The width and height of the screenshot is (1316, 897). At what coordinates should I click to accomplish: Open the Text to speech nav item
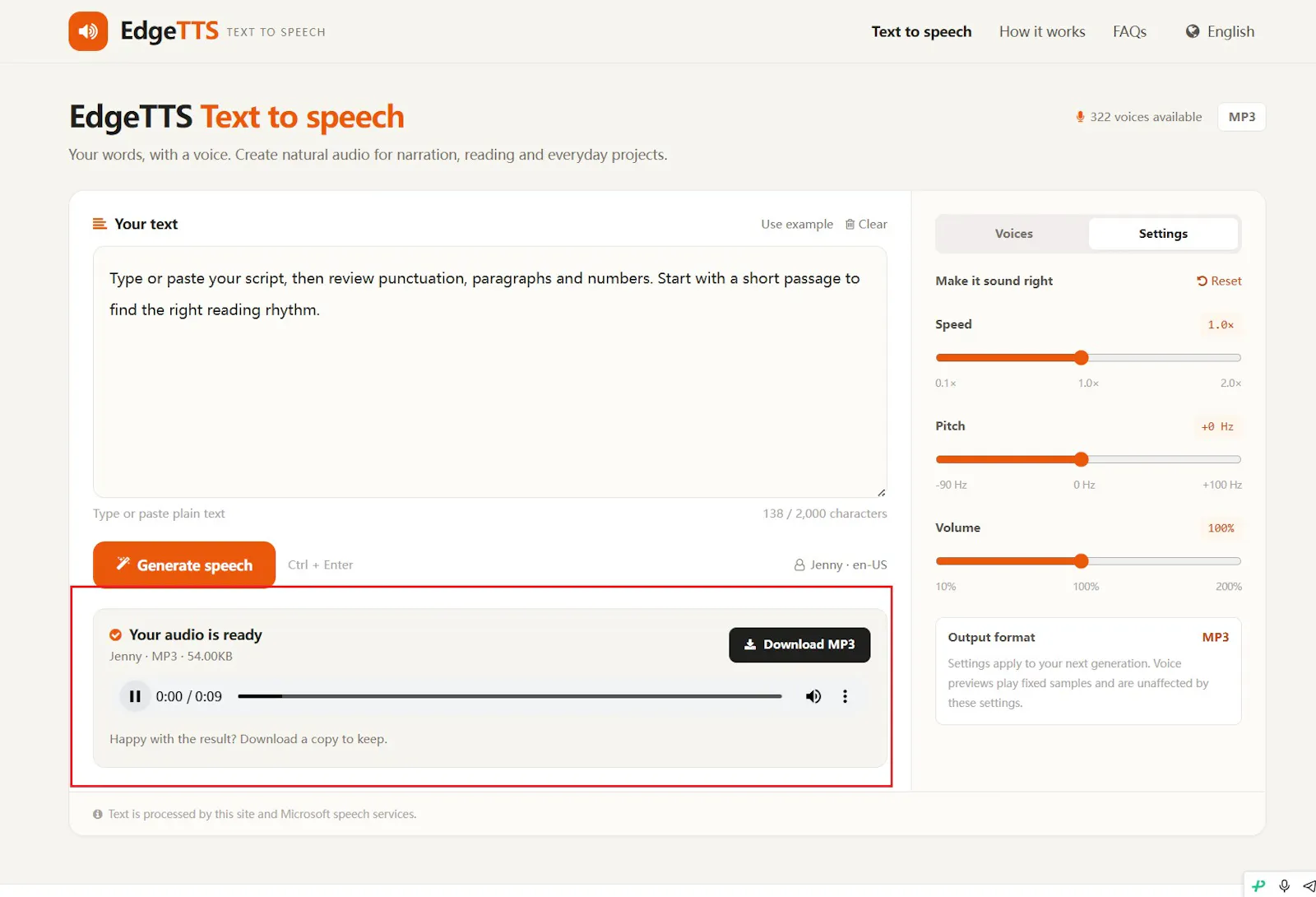click(x=921, y=31)
